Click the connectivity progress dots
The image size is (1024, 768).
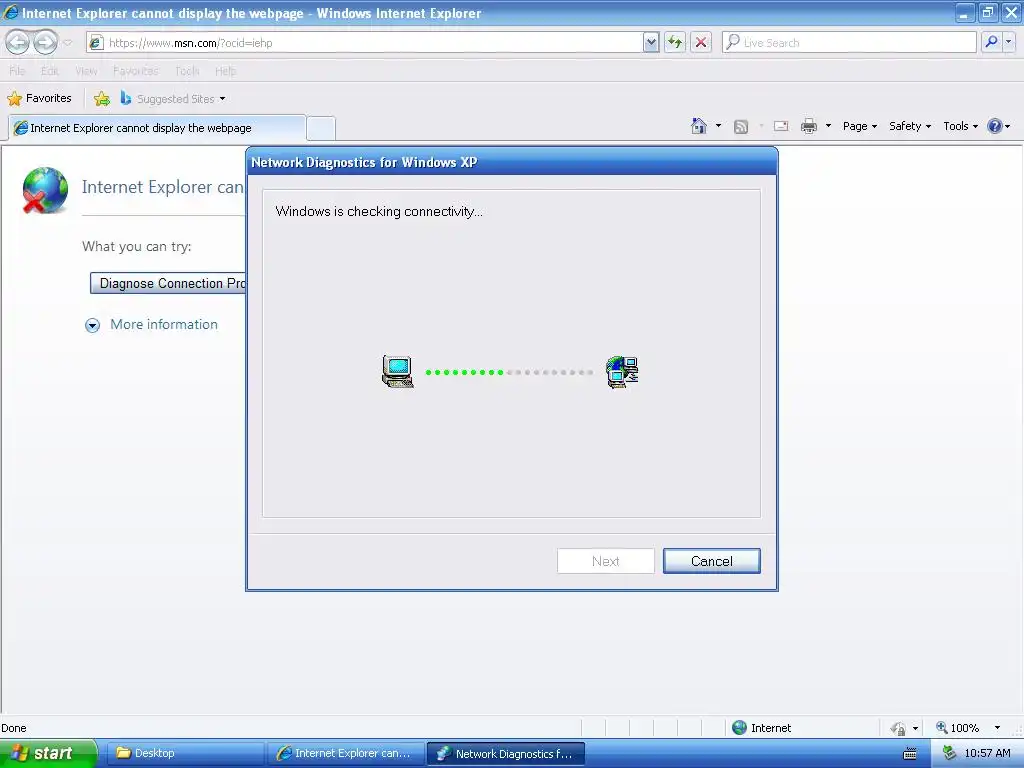click(x=509, y=372)
